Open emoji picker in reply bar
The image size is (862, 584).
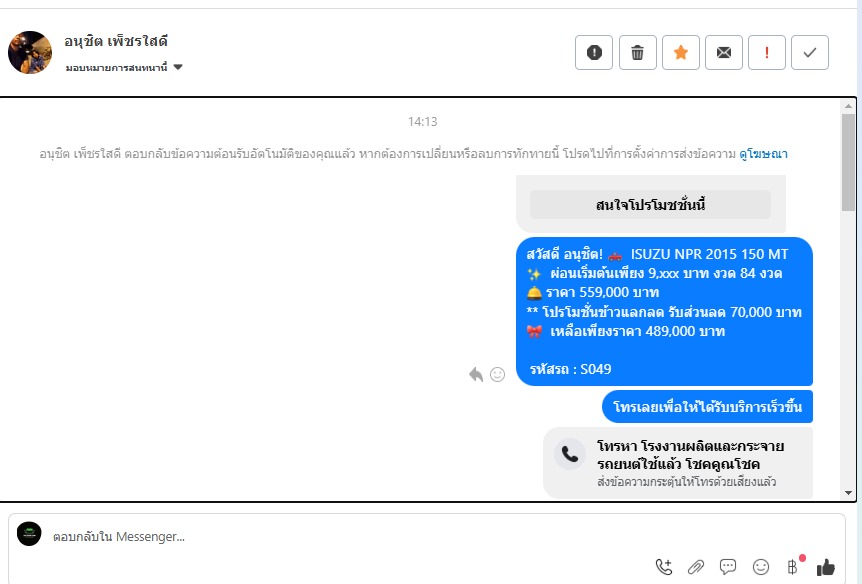tap(761, 566)
